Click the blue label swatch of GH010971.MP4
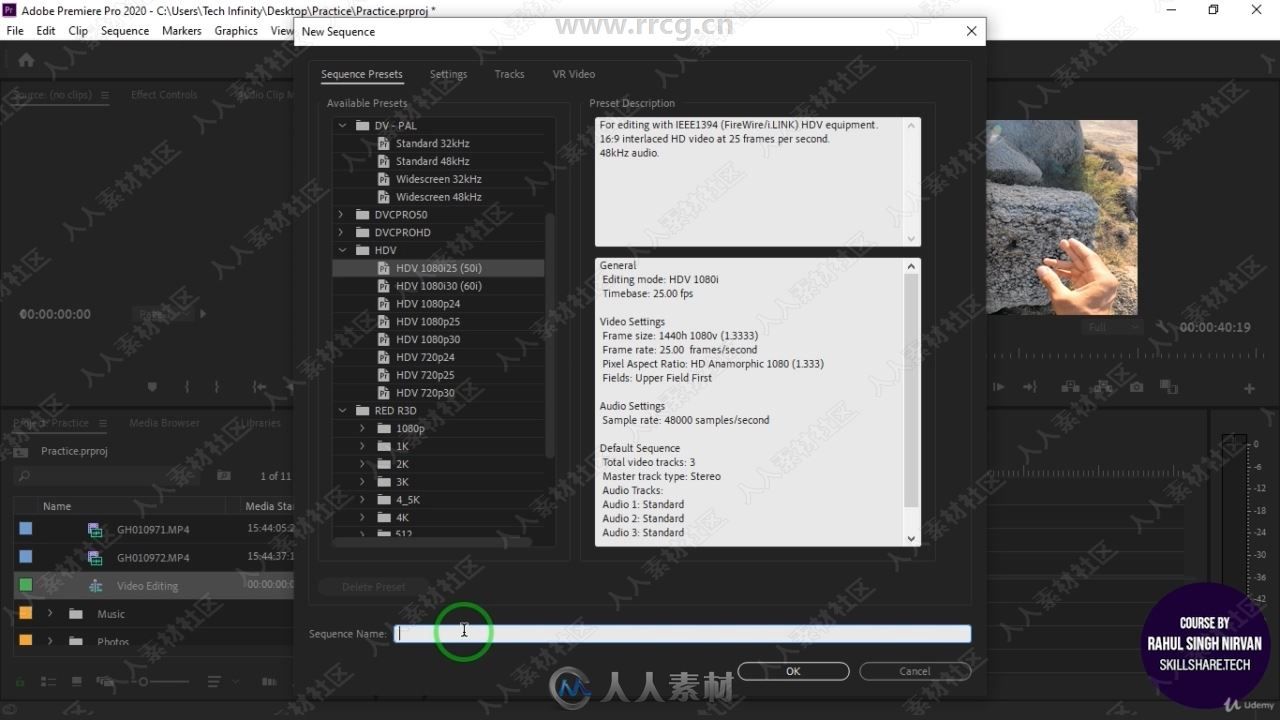 tap(26, 529)
